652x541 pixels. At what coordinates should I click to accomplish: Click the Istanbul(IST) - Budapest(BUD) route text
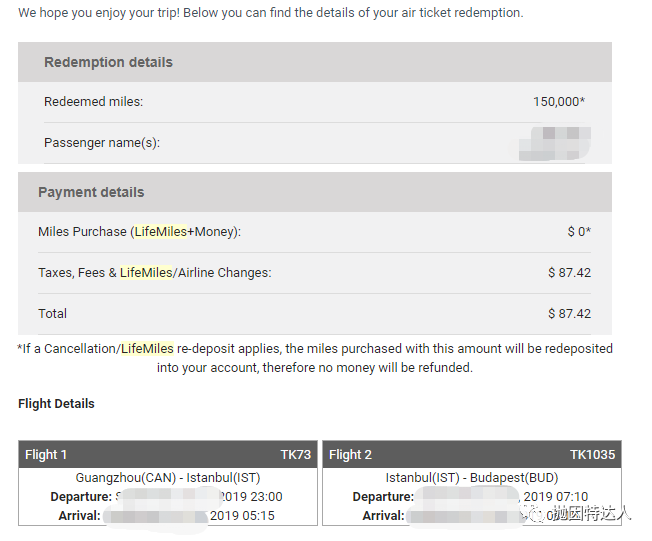[472, 477]
